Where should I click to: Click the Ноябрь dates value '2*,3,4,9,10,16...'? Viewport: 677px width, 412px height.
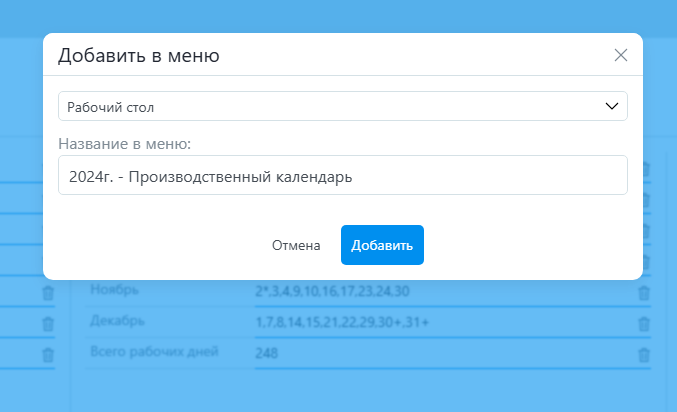[x=333, y=291]
